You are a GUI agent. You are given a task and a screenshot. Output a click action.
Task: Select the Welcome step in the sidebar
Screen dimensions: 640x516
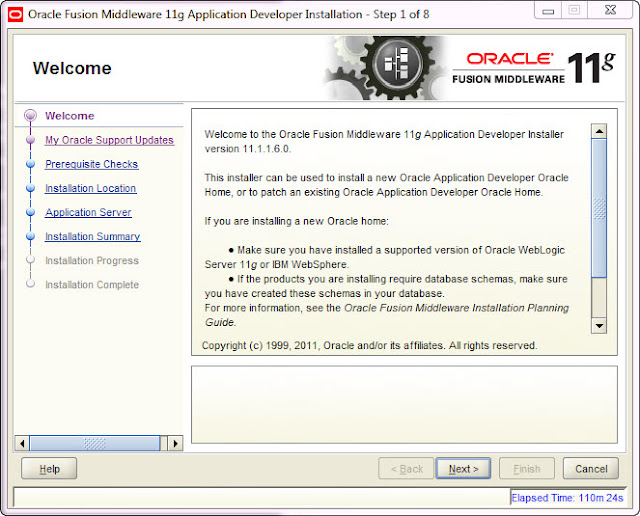[x=70, y=116]
